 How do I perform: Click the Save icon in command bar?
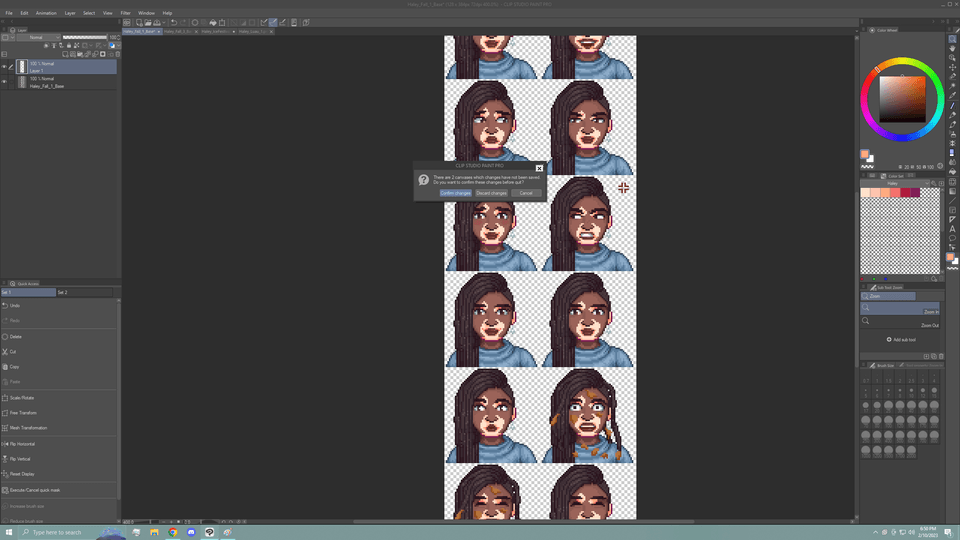[157, 23]
